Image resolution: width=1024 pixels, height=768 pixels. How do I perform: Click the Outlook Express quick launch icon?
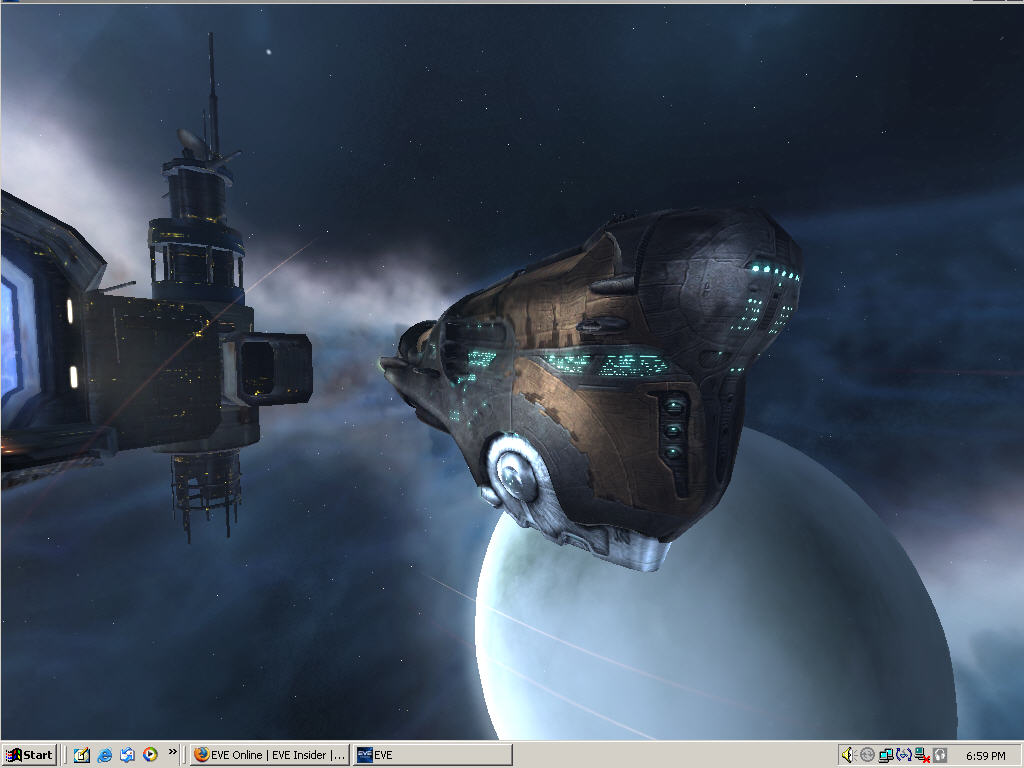tap(127, 755)
